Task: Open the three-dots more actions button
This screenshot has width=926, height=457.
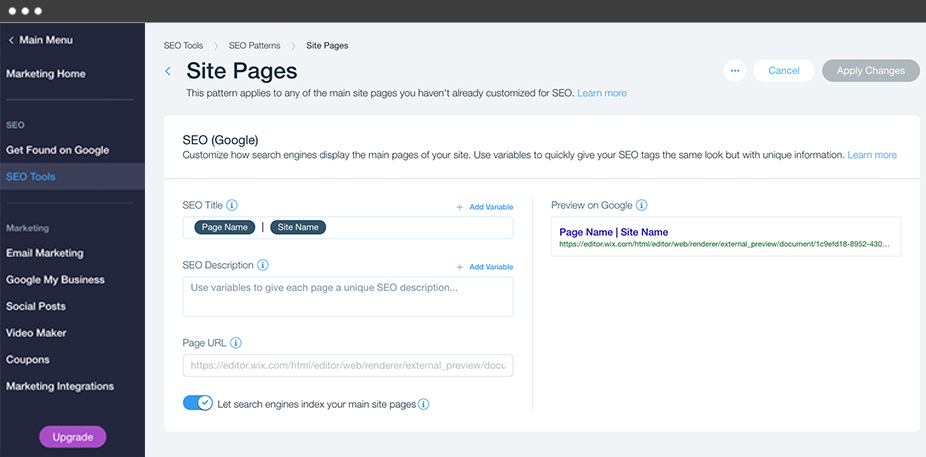Action: [x=735, y=71]
